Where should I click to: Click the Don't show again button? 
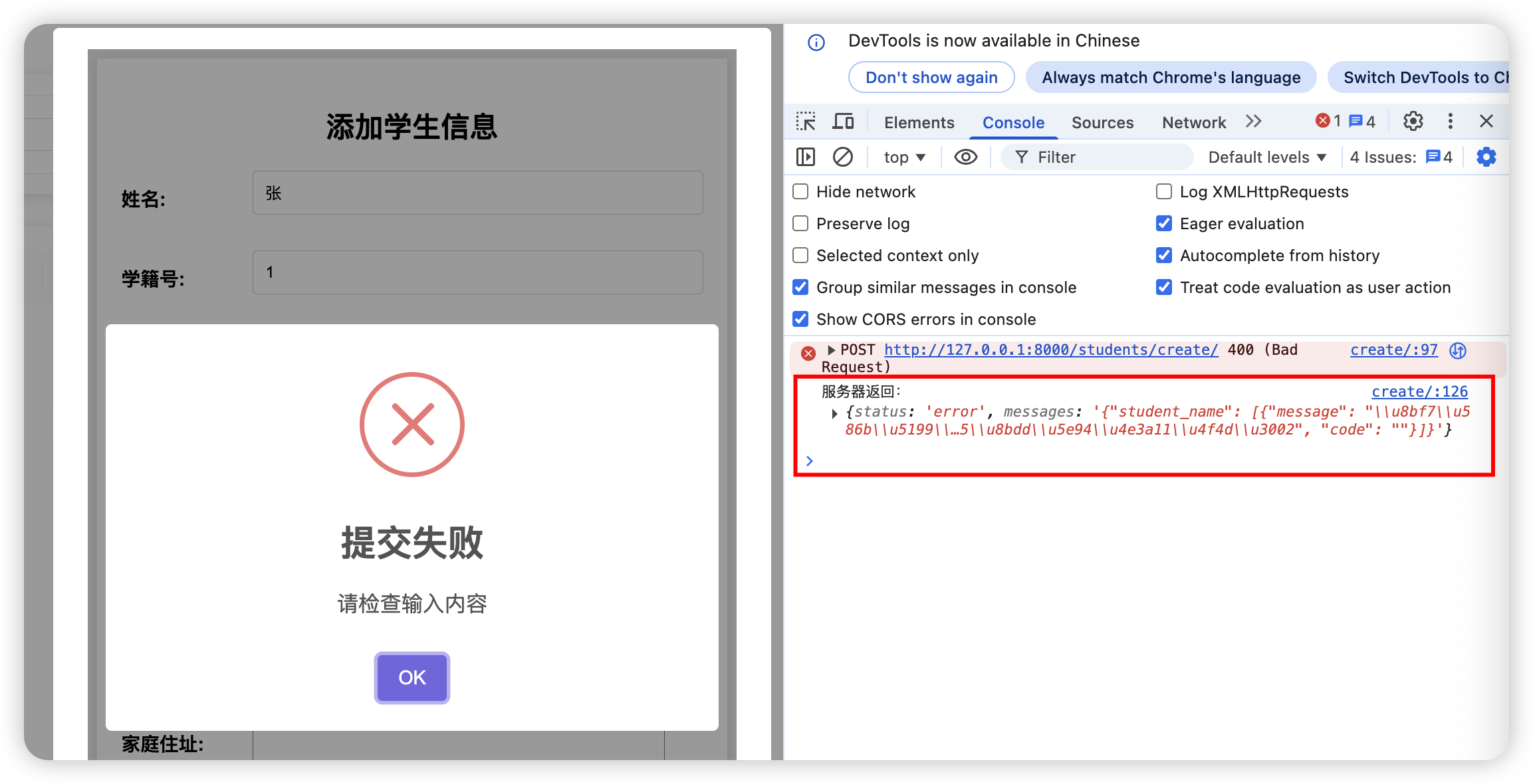tap(931, 78)
